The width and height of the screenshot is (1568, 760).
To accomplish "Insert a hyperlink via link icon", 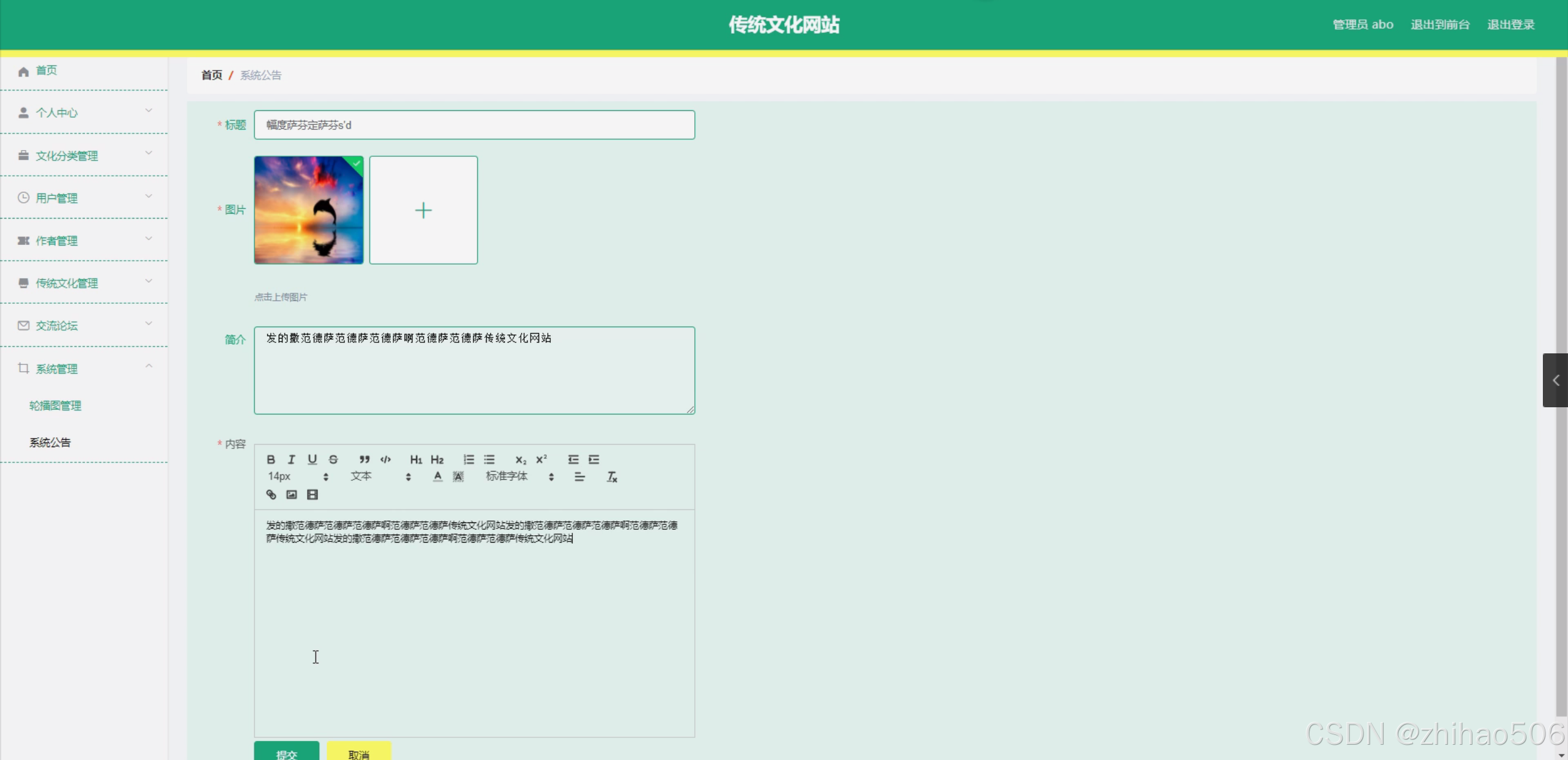I will [271, 494].
